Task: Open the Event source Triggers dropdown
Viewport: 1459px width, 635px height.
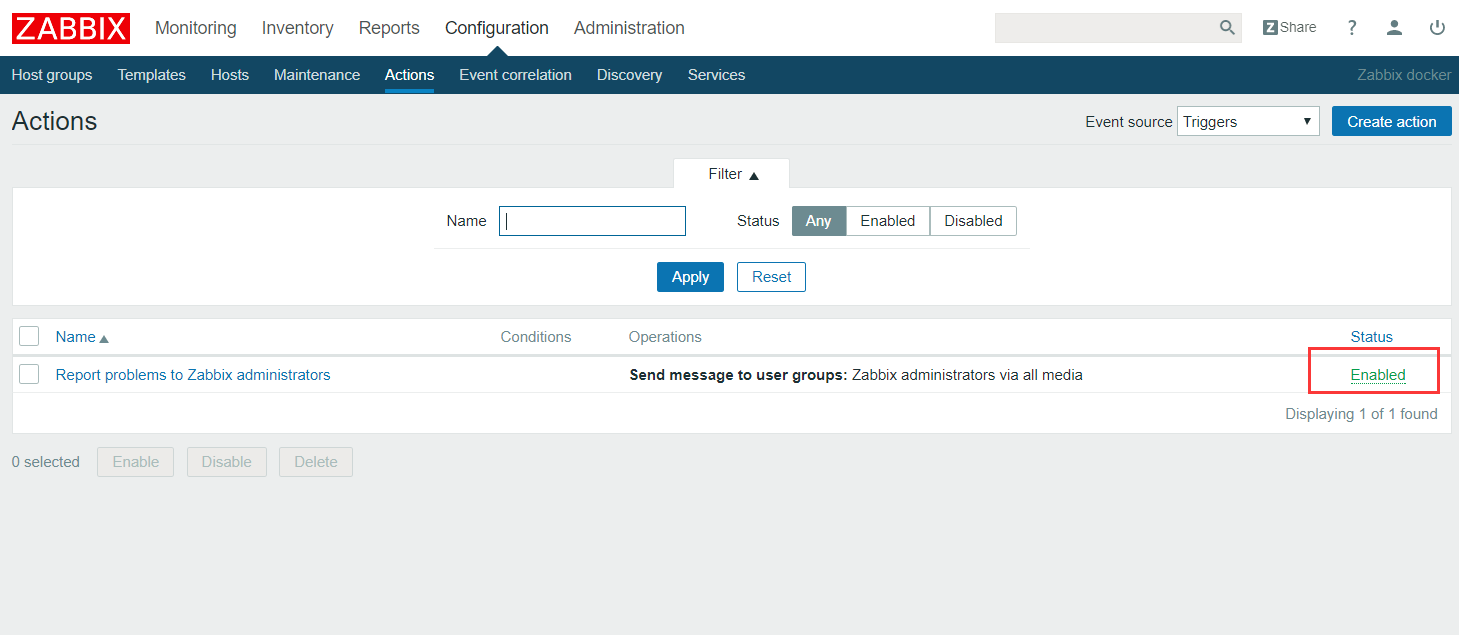Action: [x=1248, y=122]
